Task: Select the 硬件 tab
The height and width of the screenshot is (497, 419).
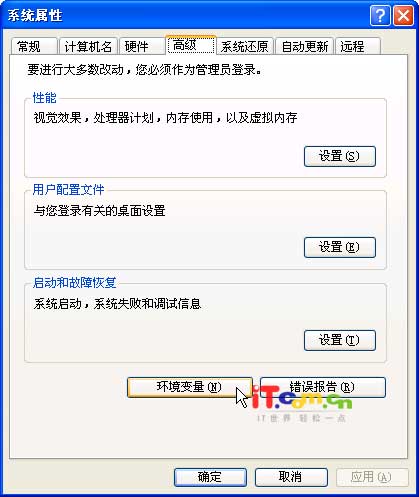Action: pyautogui.click(x=142, y=46)
